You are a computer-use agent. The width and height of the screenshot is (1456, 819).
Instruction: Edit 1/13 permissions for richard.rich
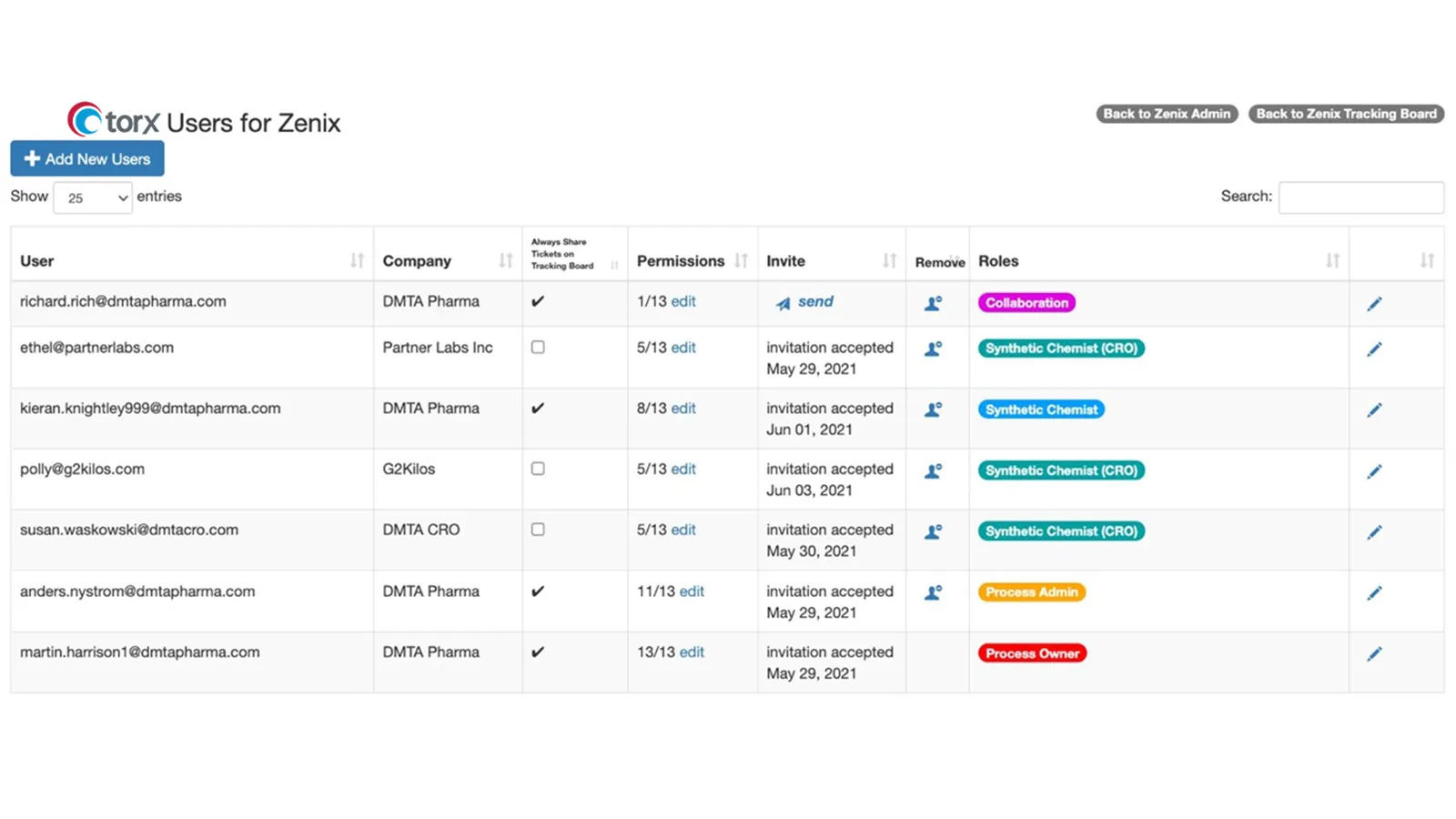click(x=683, y=301)
